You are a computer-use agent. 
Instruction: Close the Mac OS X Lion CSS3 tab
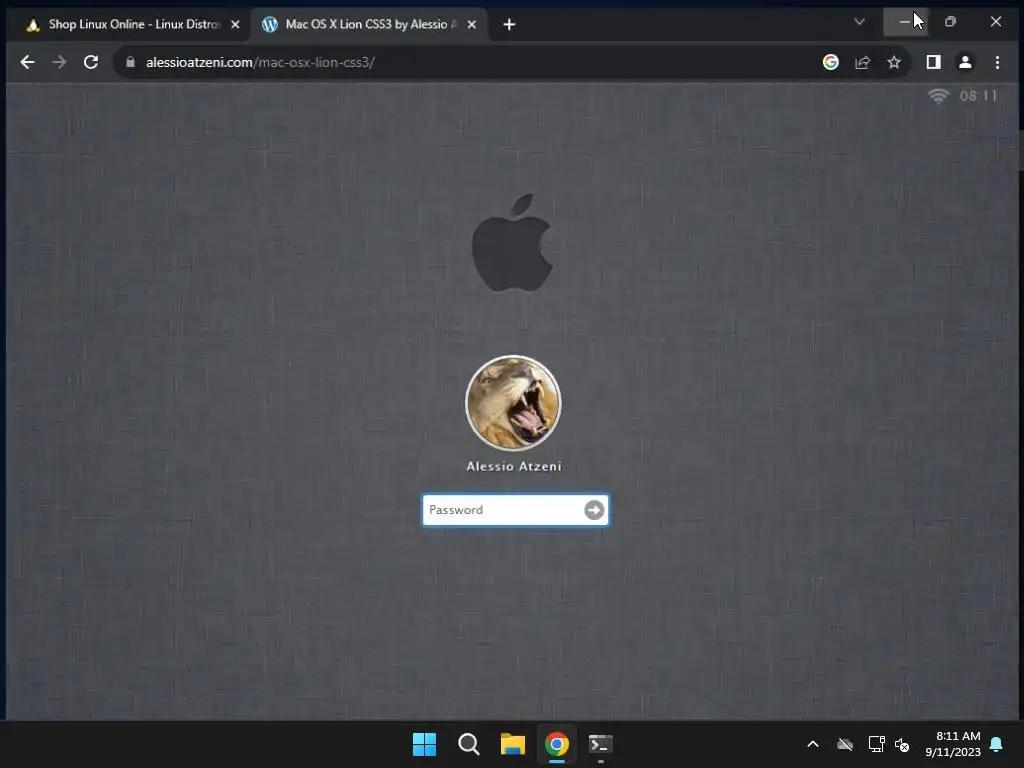[472, 24]
